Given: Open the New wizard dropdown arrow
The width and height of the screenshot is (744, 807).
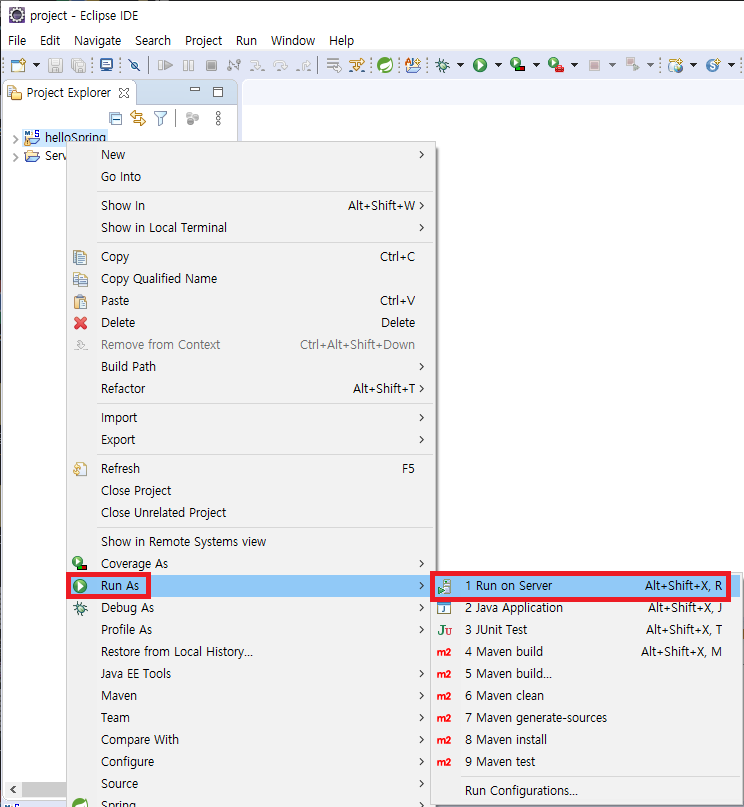Looking at the screenshot, I should click(x=36, y=65).
